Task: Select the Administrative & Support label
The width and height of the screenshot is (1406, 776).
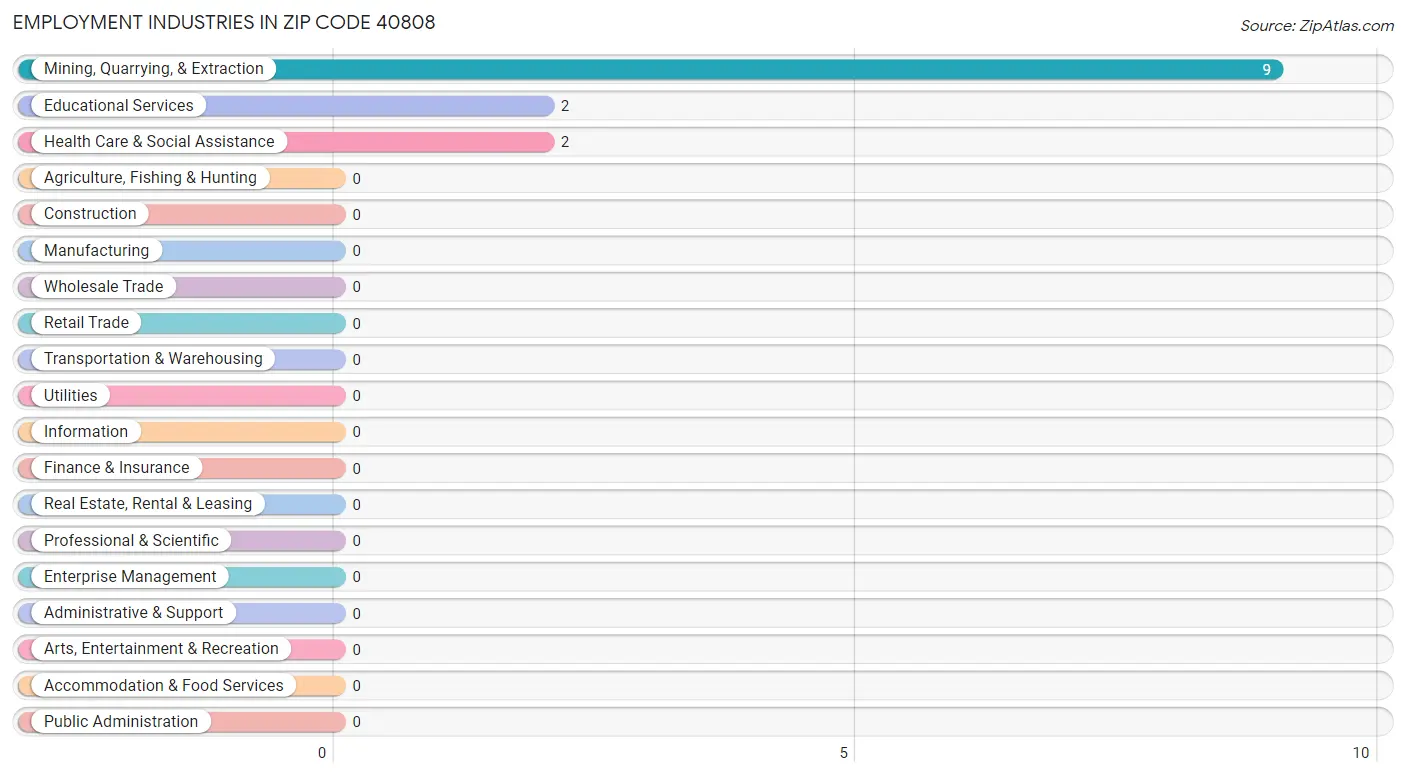Action: point(133,613)
